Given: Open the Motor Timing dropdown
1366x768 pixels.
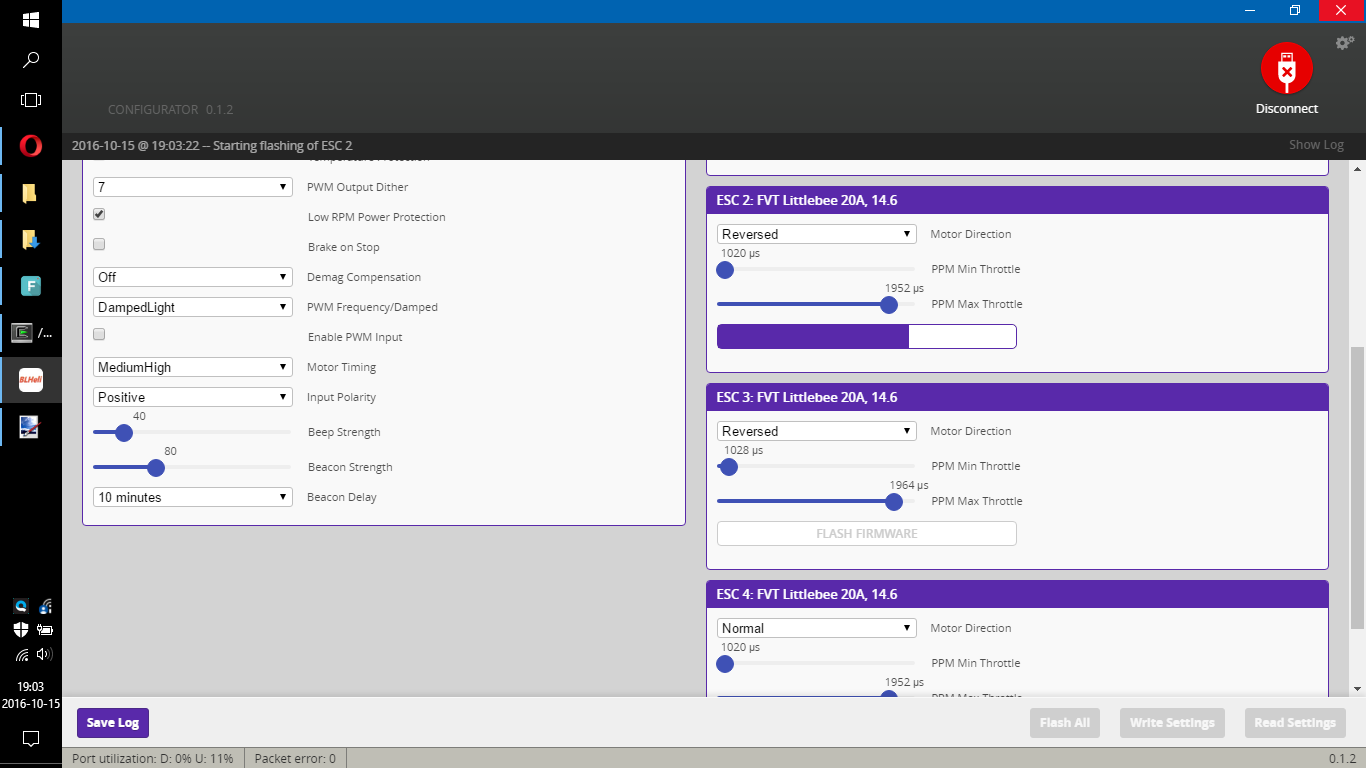Looking at the screenshot, I should pos(193,367).
